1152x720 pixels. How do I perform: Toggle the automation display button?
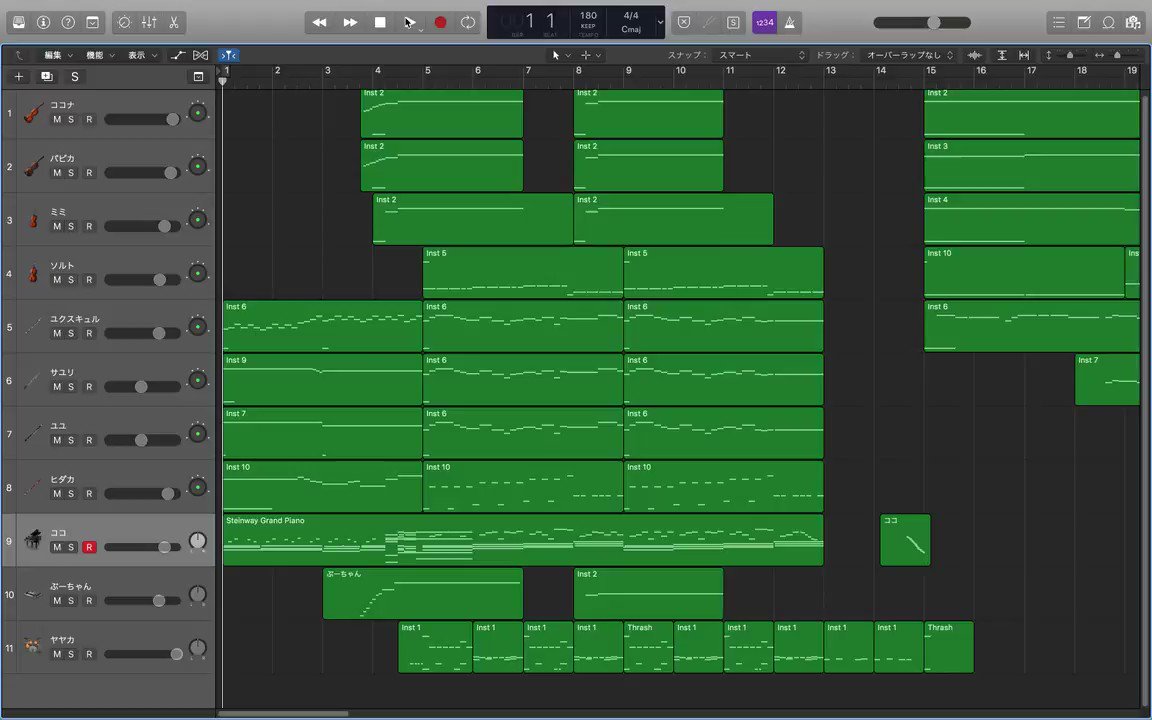(x=178, y=55)
